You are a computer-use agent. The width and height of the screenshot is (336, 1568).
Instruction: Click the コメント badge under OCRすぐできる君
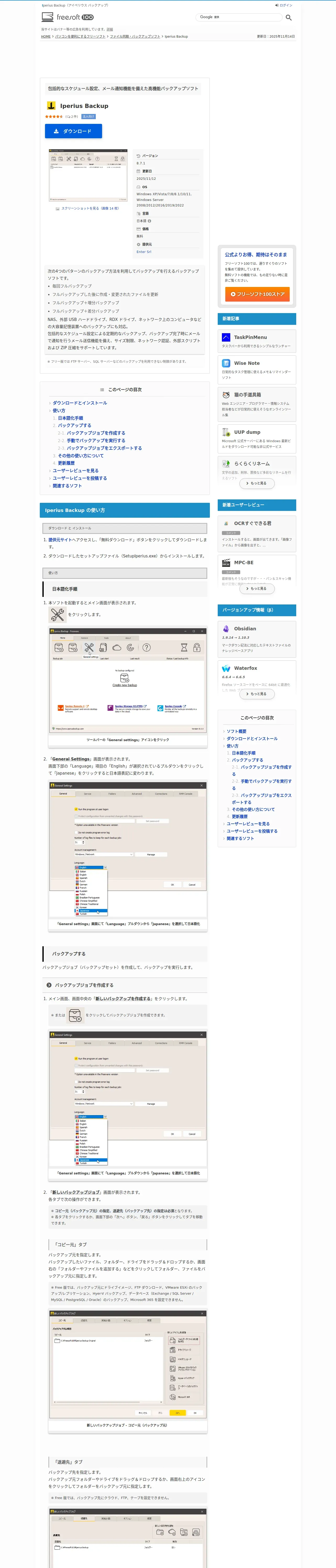[231, 533]
